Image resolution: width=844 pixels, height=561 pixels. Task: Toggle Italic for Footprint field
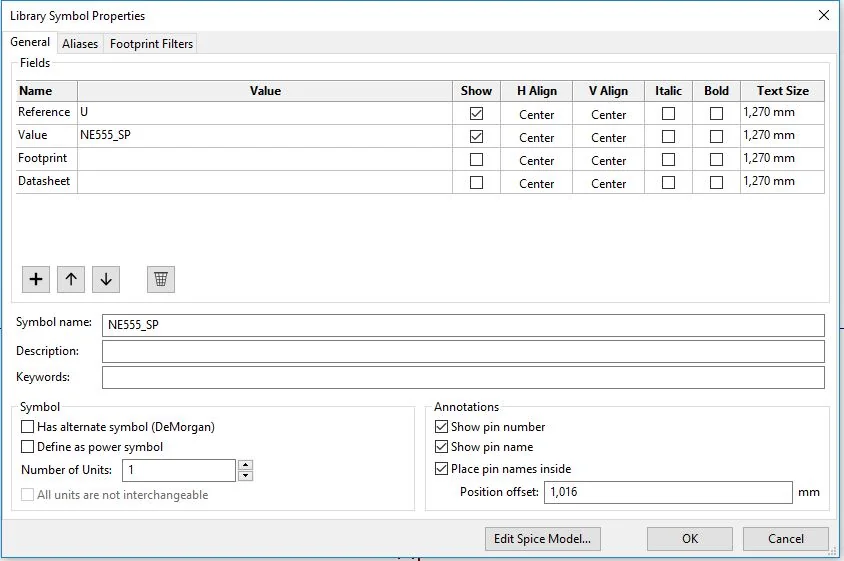coord(668,160)
